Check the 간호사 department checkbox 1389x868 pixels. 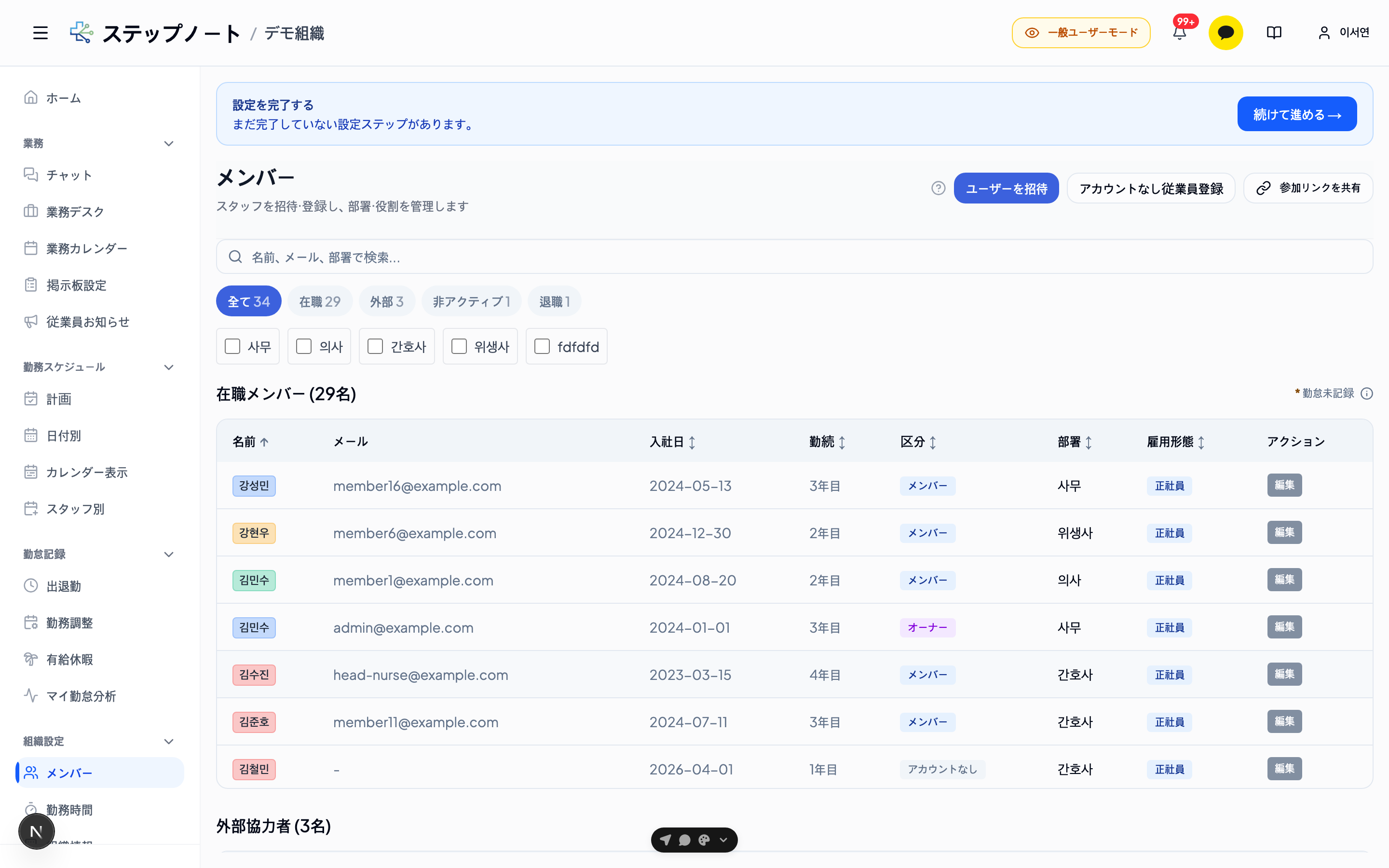point(375,346)
